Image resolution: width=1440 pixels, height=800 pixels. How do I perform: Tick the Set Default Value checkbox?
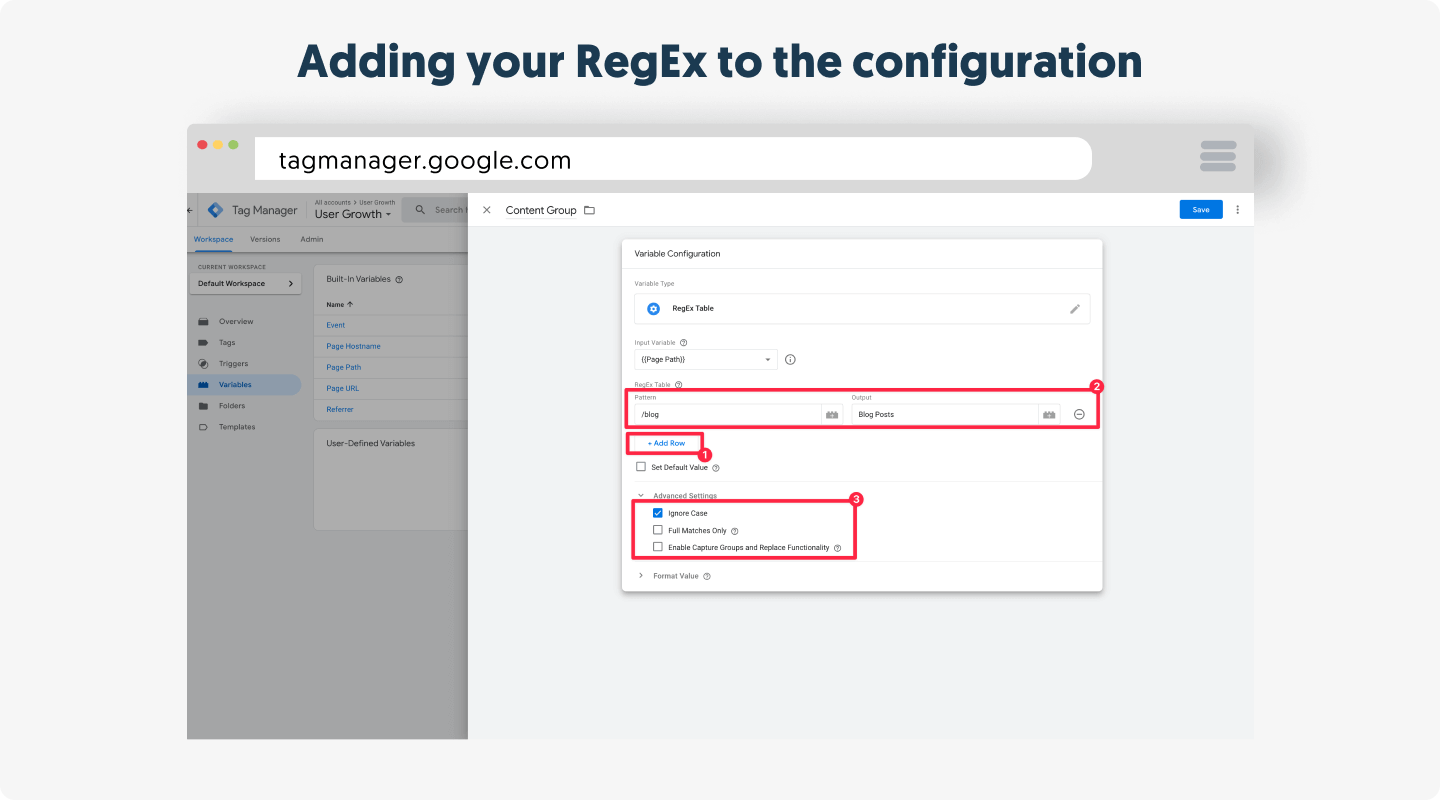tap(641, 467)
